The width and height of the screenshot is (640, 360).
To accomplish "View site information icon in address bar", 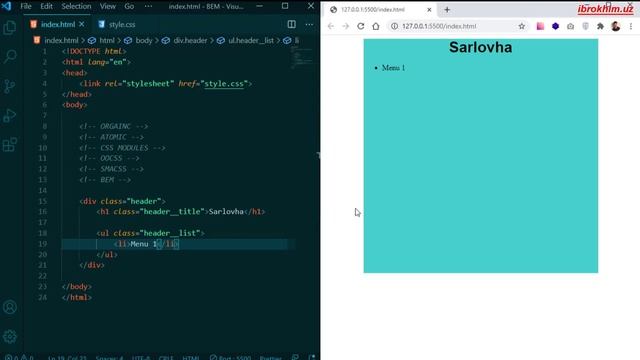I will pyautogui.click(x=394, y=26).
